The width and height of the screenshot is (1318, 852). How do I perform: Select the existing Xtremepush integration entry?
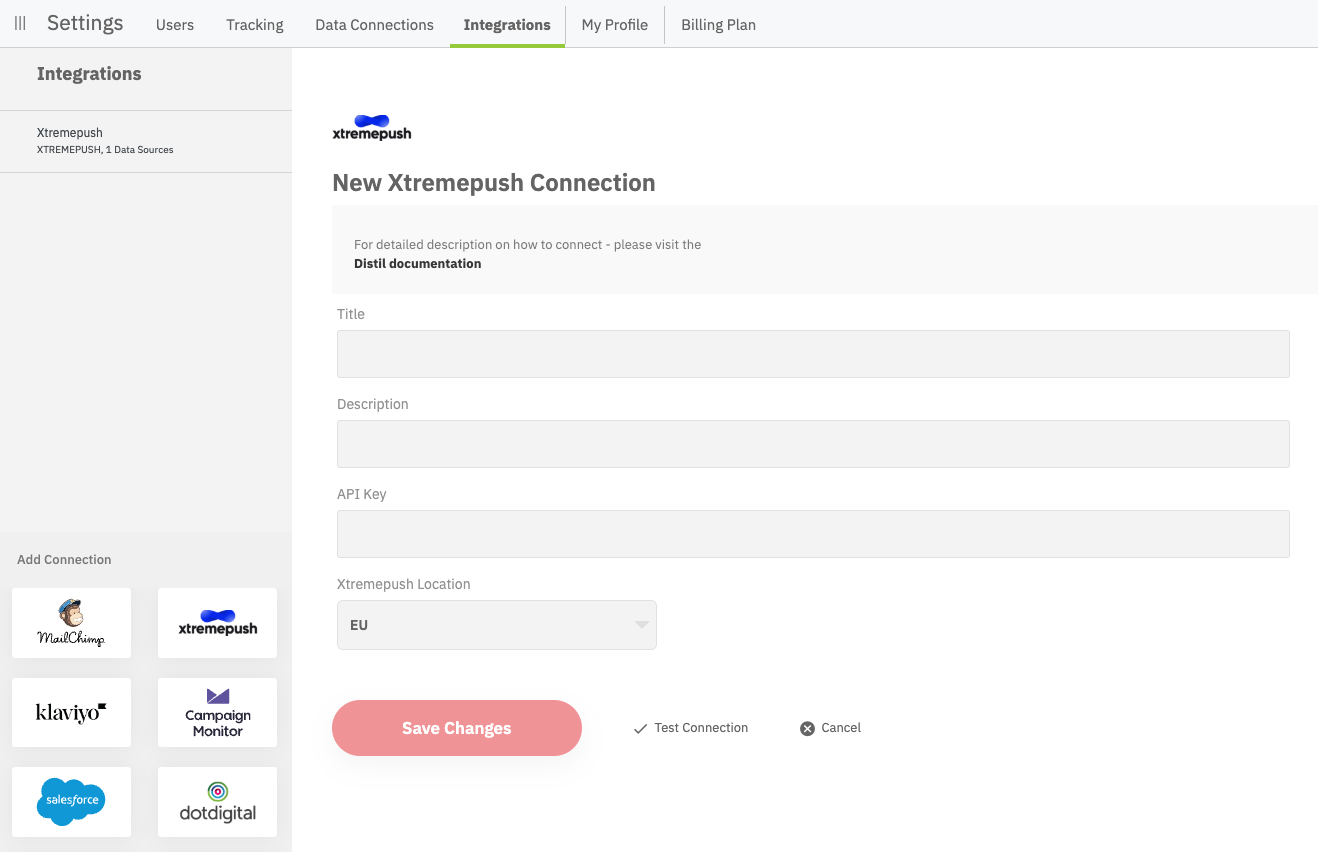(146, 141)
